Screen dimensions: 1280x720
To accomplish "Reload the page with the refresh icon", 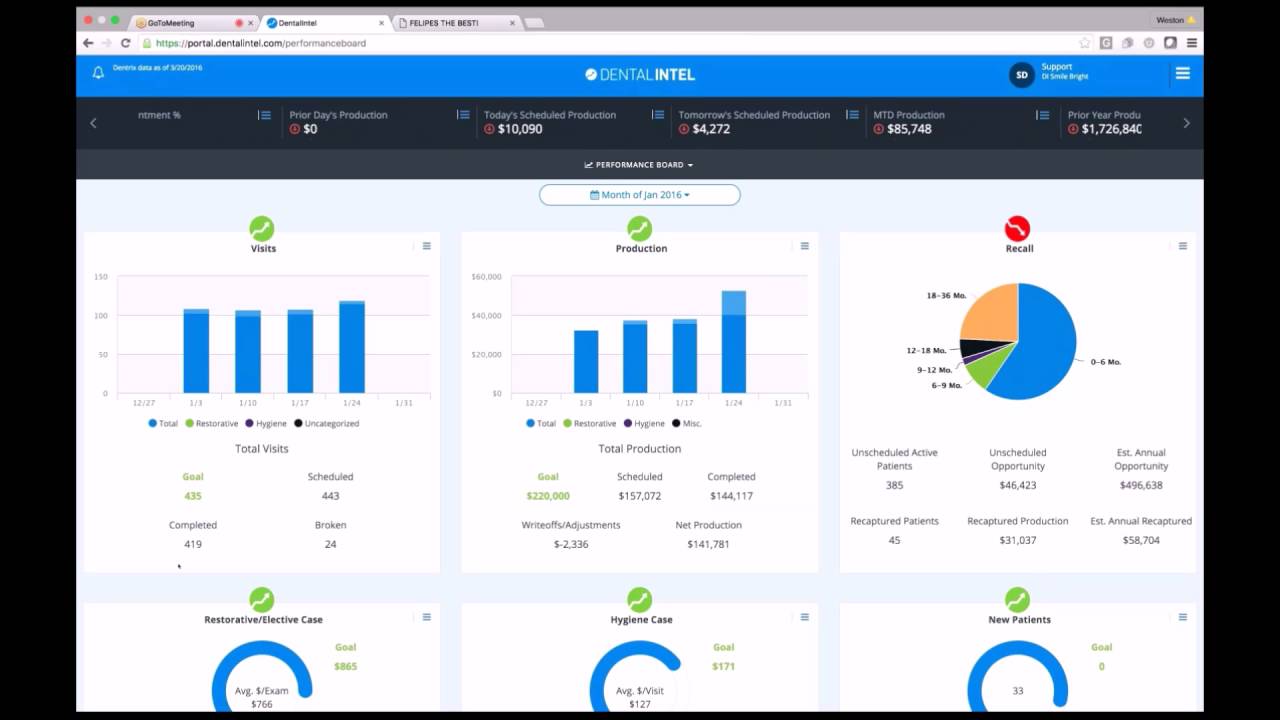I will click(126, 43).
